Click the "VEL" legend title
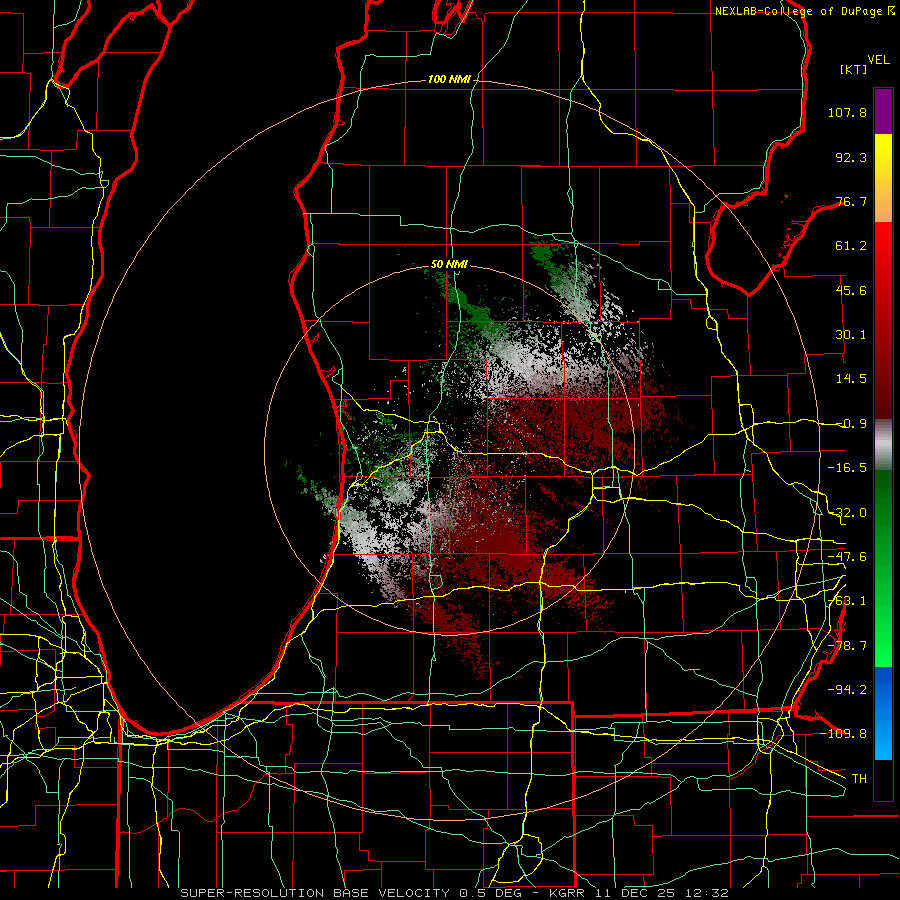 click(878, 60)
